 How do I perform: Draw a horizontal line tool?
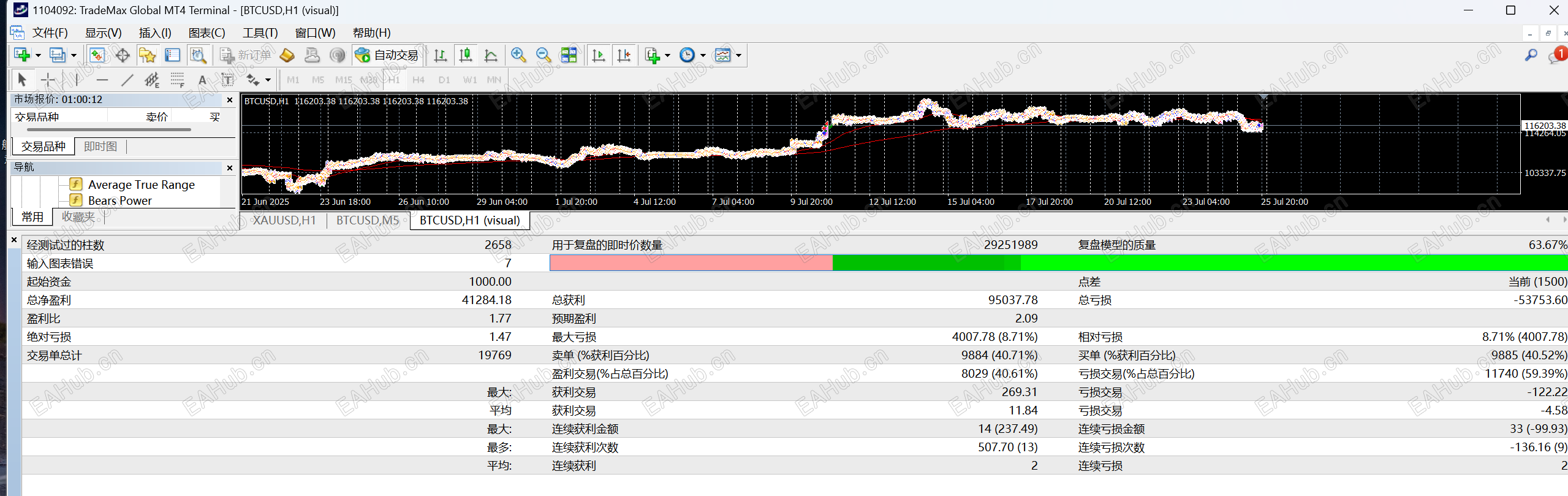click(102, 80)
